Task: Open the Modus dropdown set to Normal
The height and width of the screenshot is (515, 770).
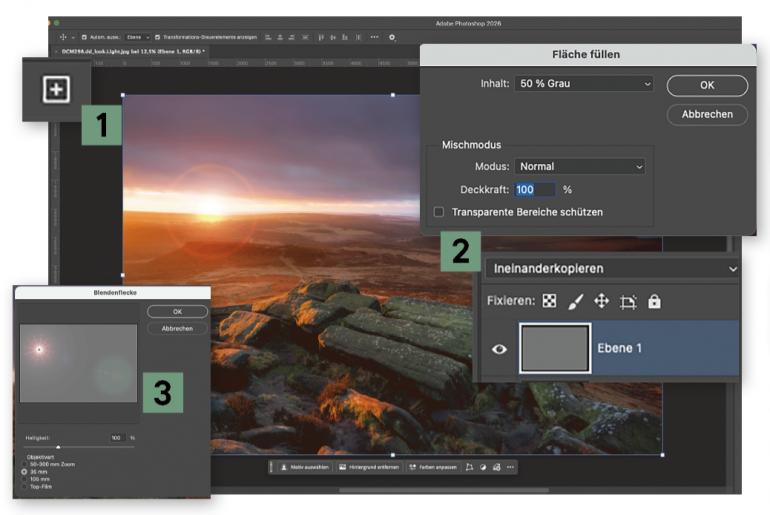Action: (x=580, y=166)
